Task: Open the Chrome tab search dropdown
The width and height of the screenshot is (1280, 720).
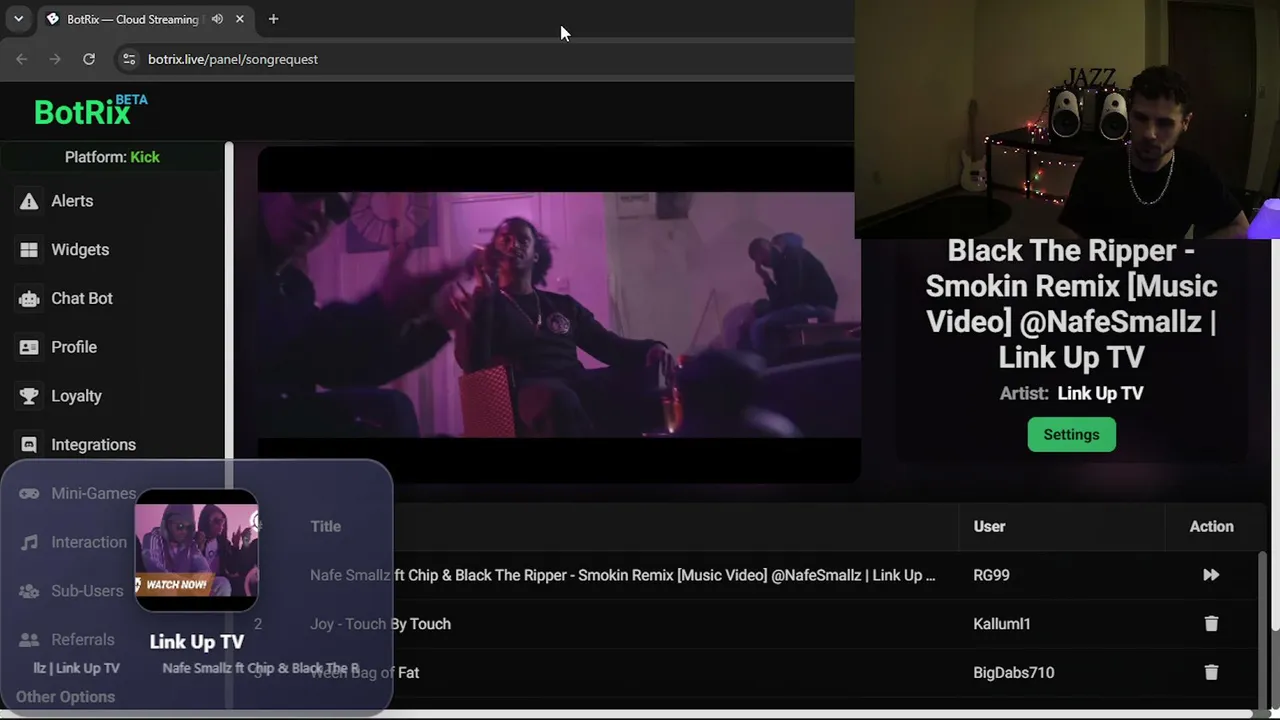Action: coord(18,19)
